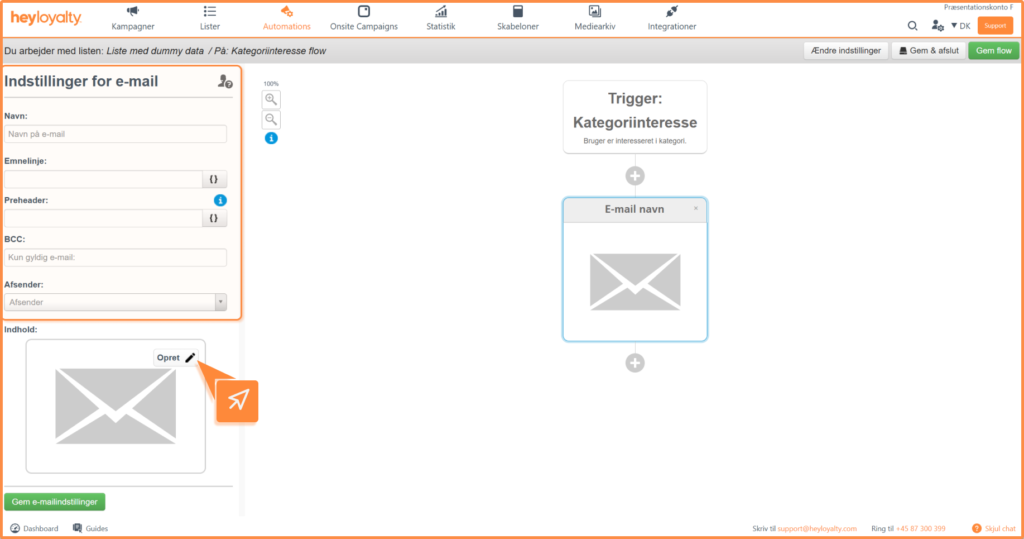The width and height of the screenshot is (1024, 539).
Task: Open the Afsender dropdown
Action: click(x=115, y=302)
